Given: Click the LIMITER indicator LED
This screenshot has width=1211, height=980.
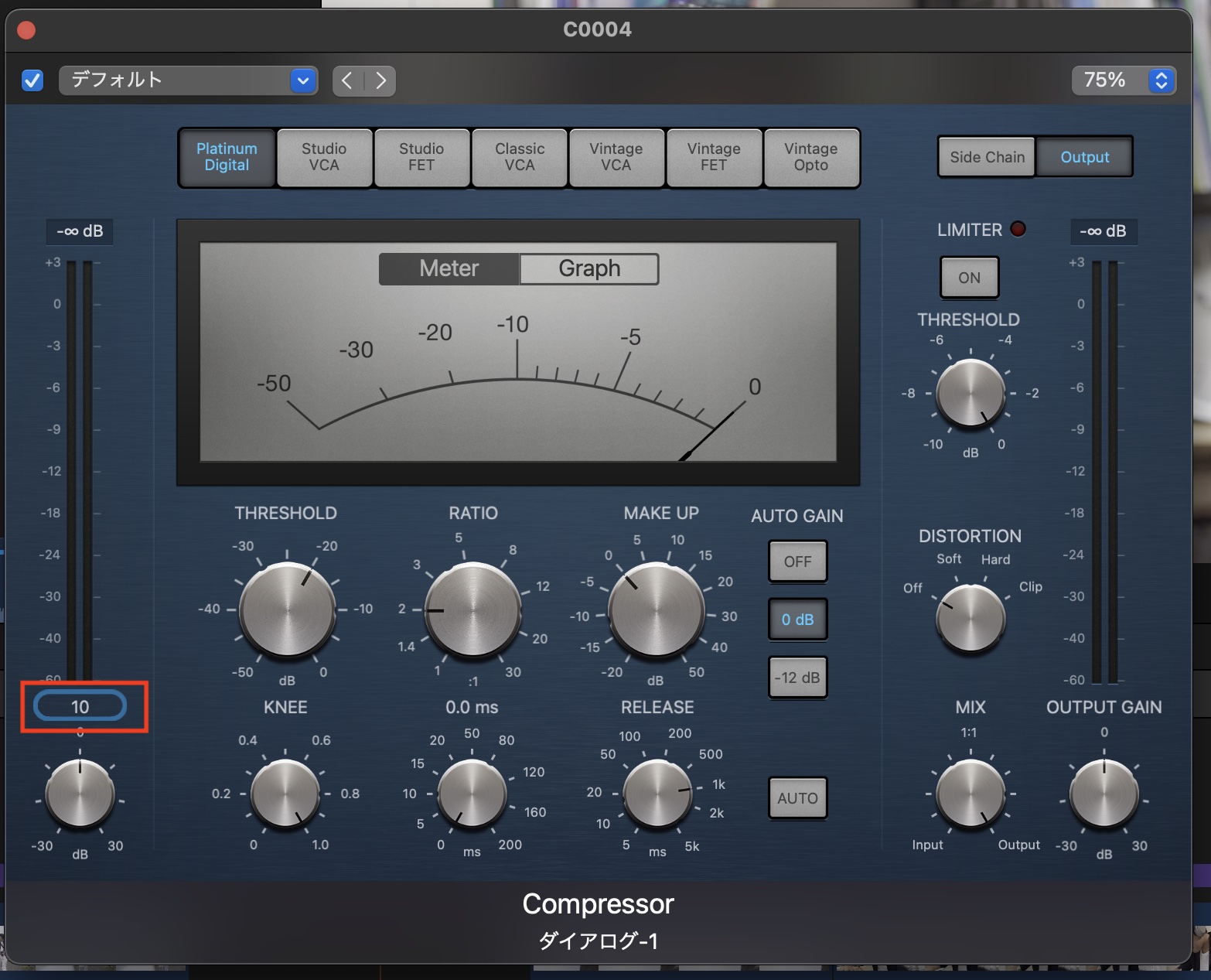Looking at the screenshot, I should tap(1018, 229).
